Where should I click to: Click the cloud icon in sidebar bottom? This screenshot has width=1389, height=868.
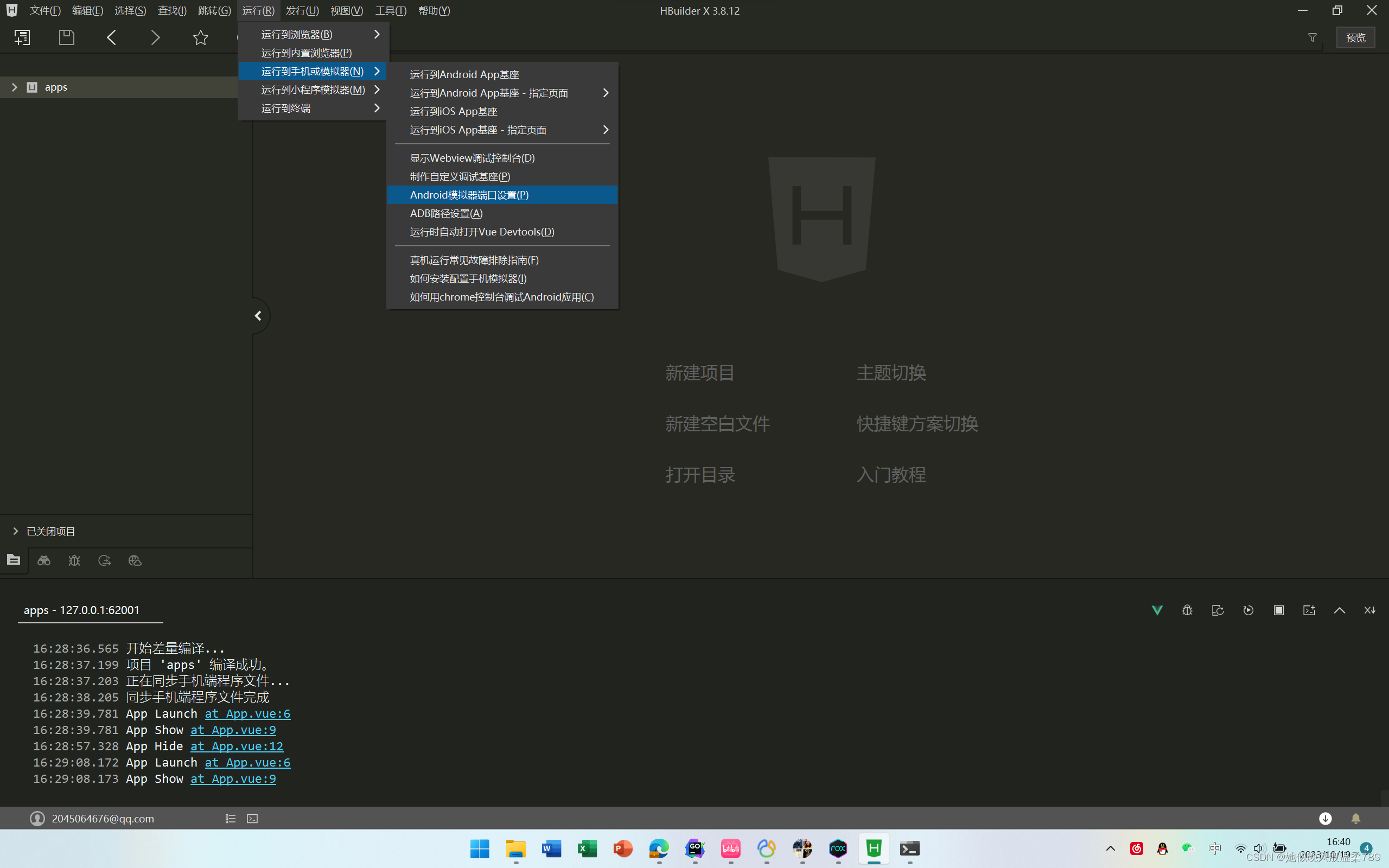tap(135, 561)
